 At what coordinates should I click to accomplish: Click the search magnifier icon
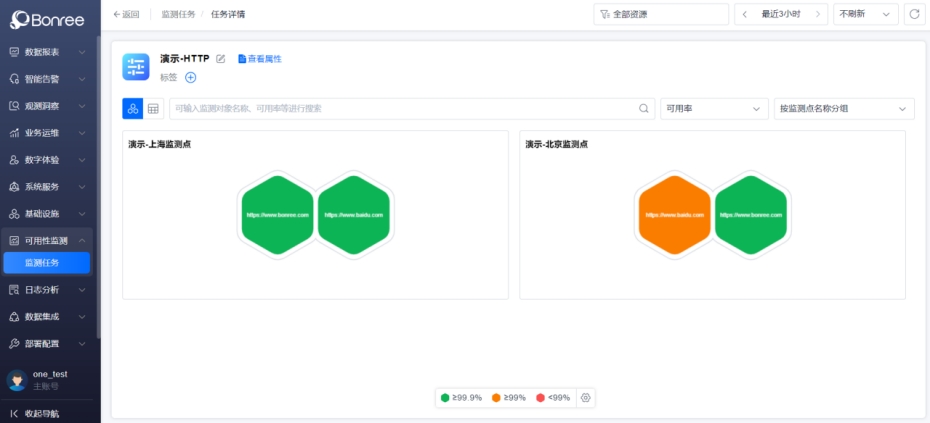tap(644, 108)
